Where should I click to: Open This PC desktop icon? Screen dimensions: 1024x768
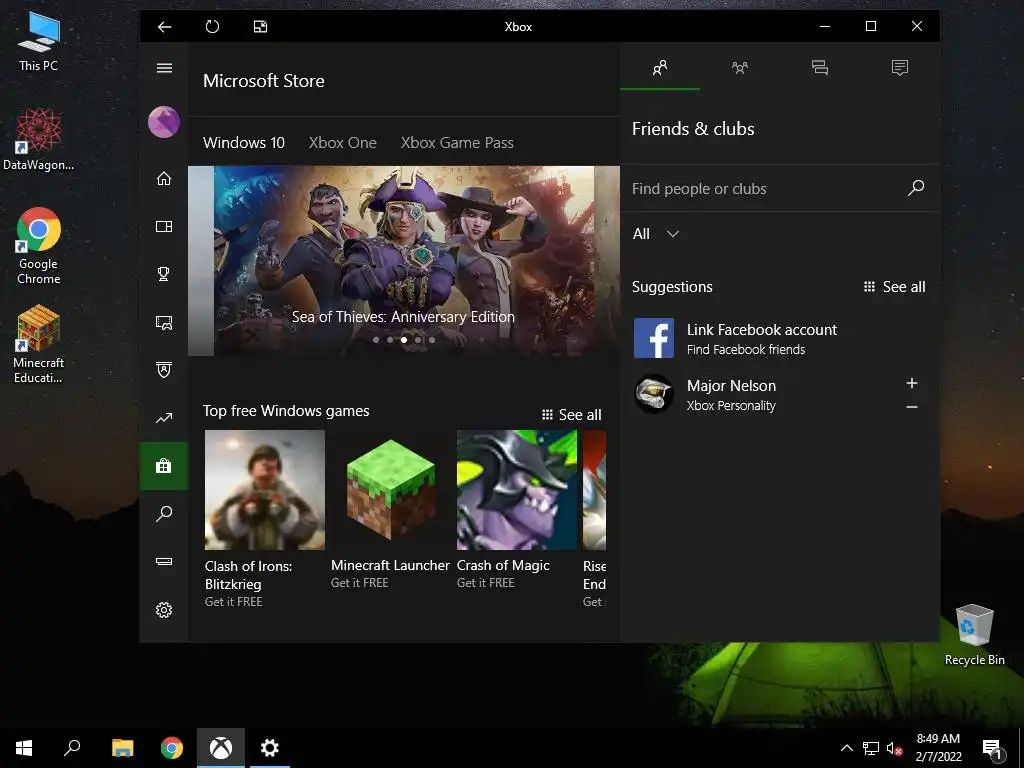tap(39, 42)
